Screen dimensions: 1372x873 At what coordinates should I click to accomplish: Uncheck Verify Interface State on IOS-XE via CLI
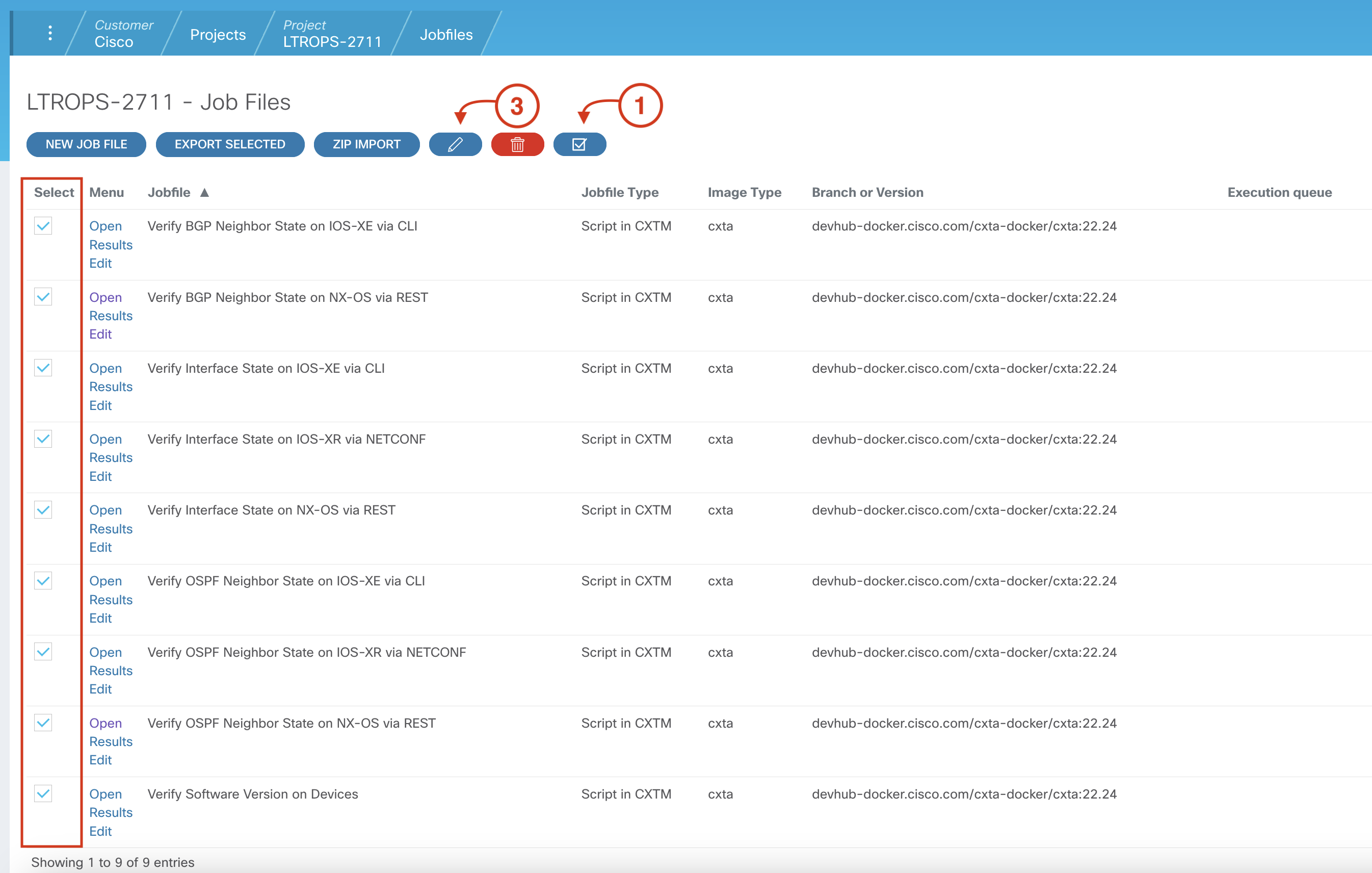[x=43, y=368]
